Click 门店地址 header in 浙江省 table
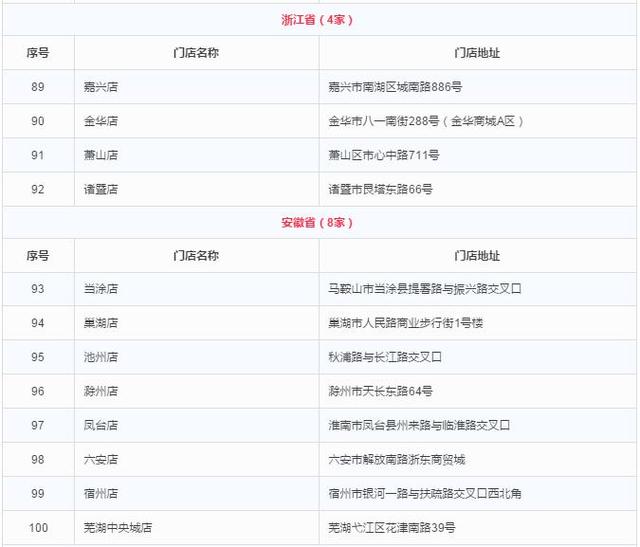 477,53
